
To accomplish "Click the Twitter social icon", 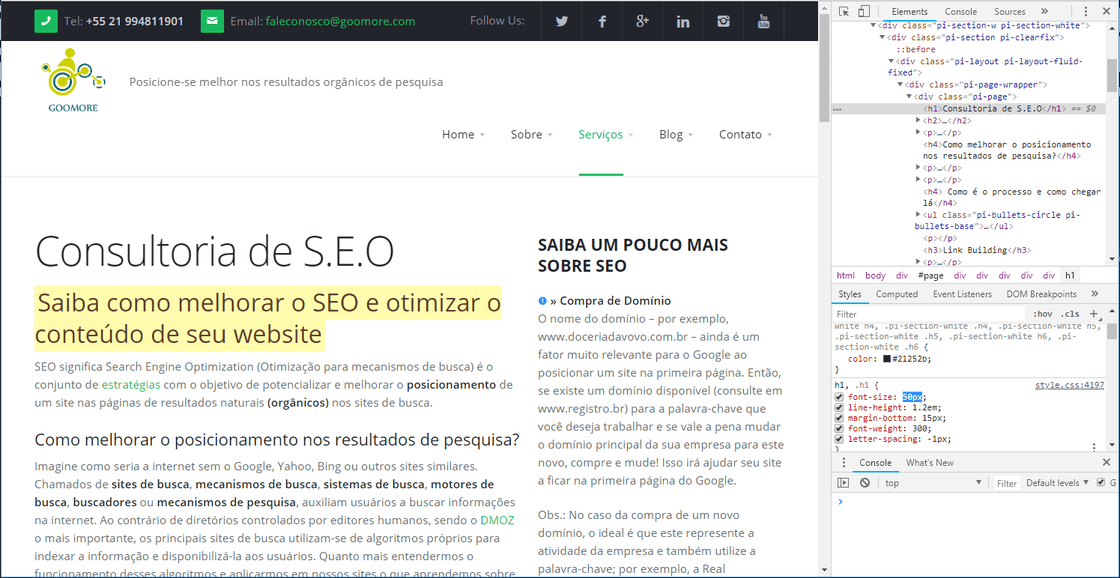I will click(x=561, y=21).
